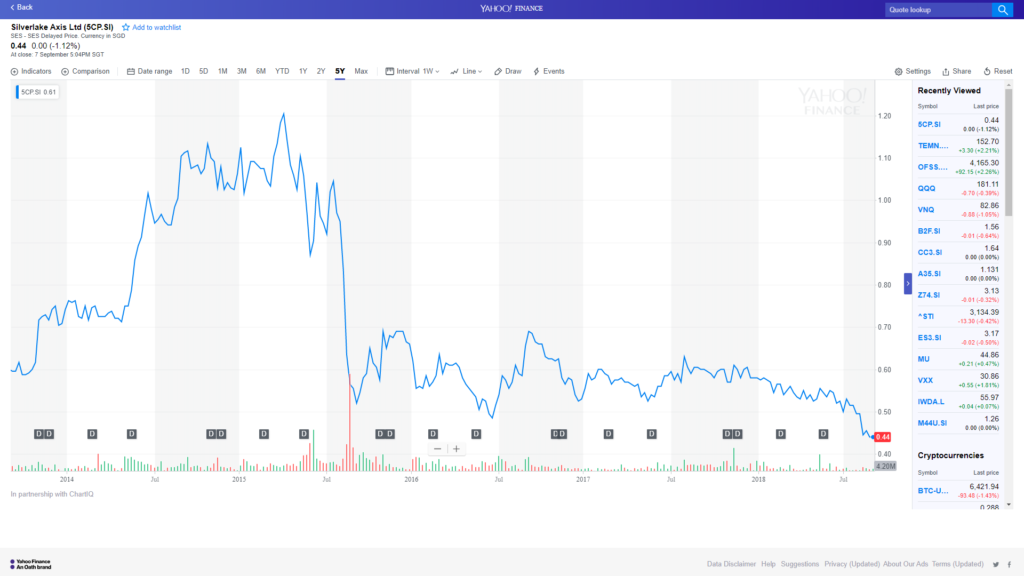The image size is (1024, 576).
Task: Reset the chart view
Action: point(998,71)
